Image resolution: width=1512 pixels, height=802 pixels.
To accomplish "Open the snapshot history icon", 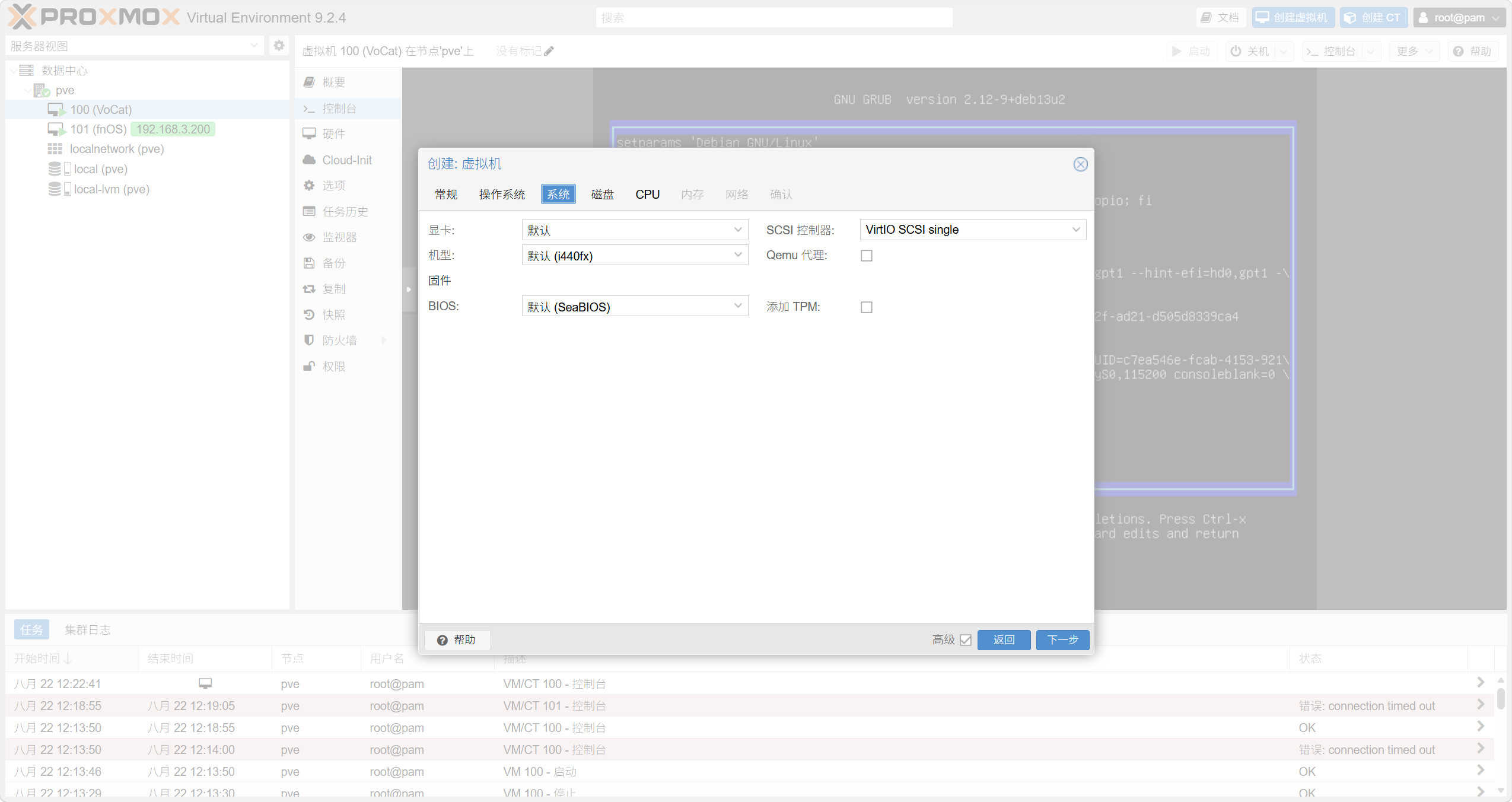I will tap(309, 314).
